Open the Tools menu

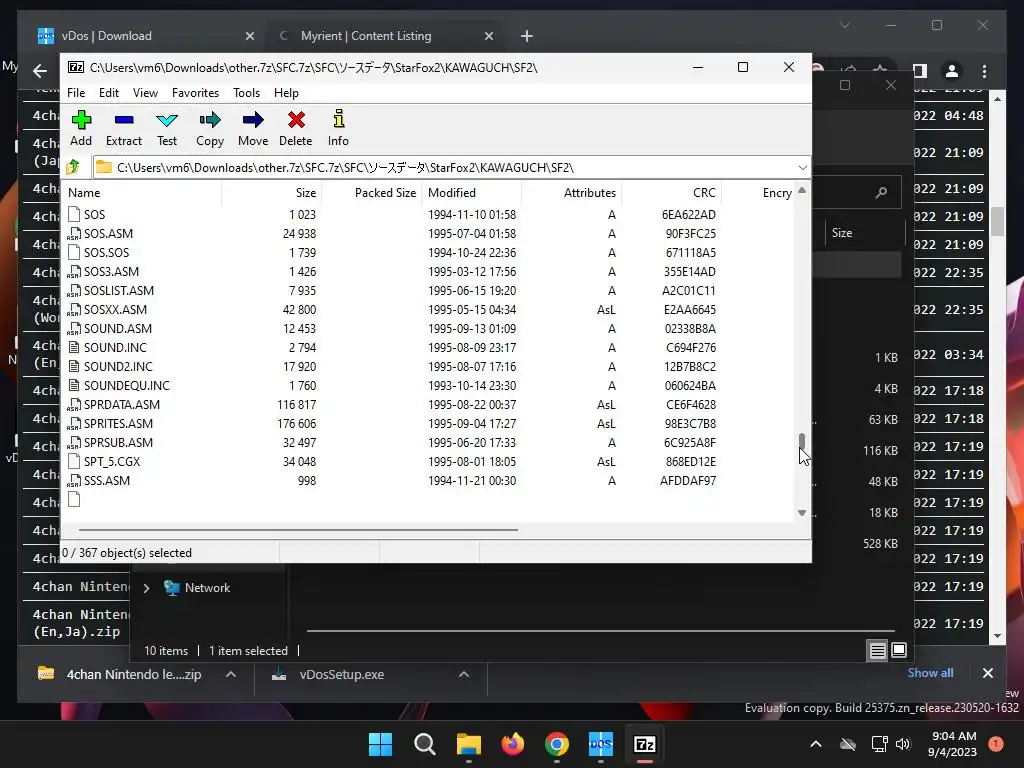pyautogui.click(x=246, y=93)
